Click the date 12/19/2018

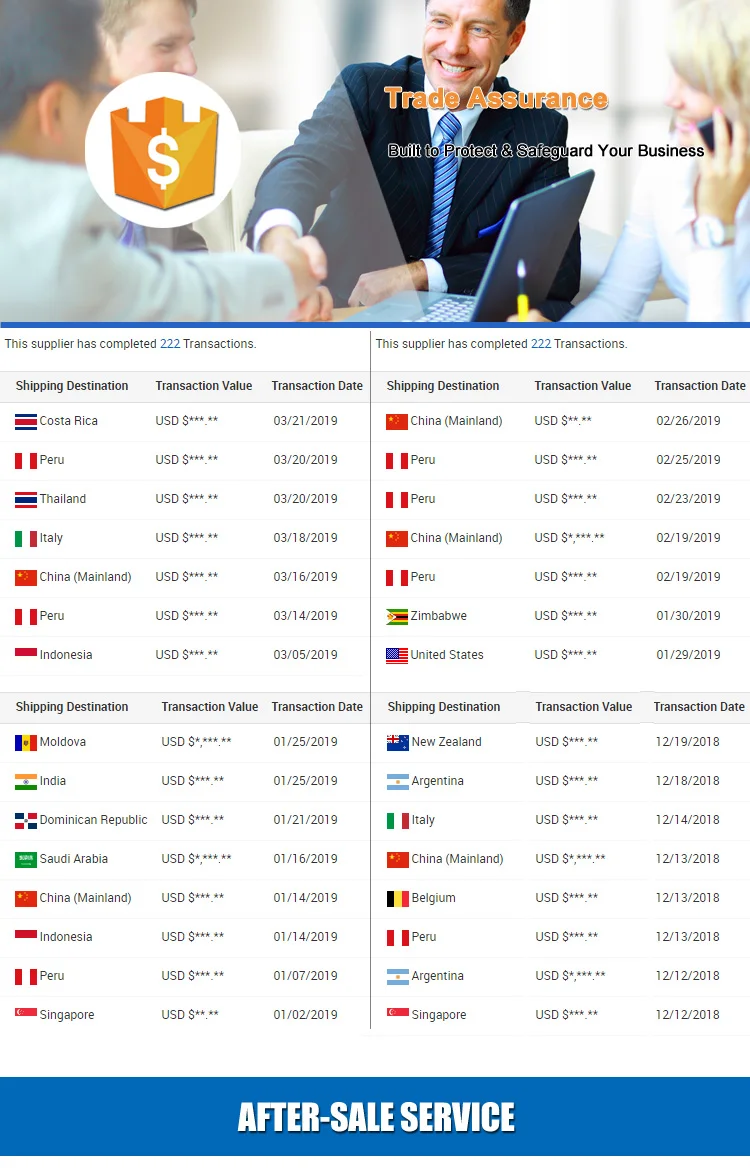(687, 742)
